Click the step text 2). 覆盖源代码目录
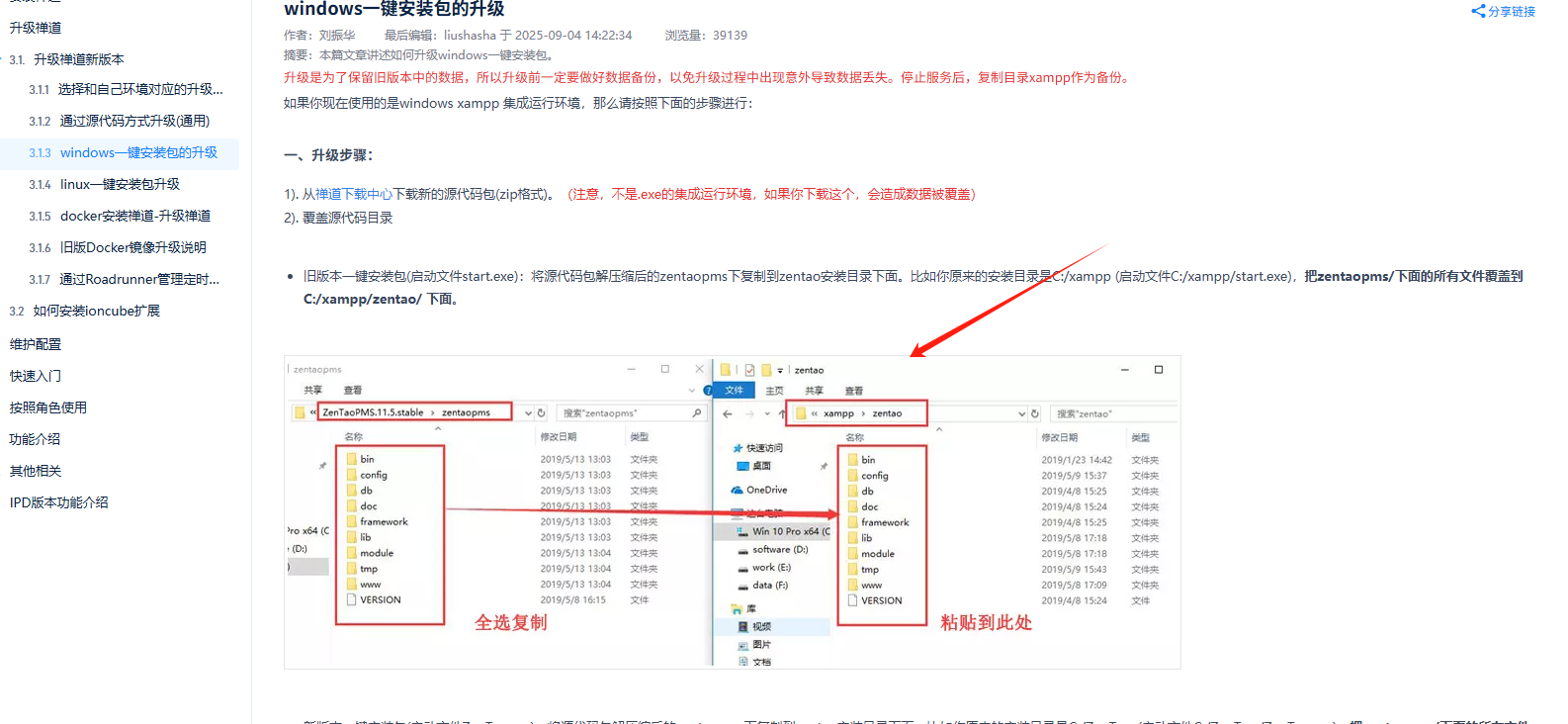This screenshot has width=1568, height=724. point(338,218)
